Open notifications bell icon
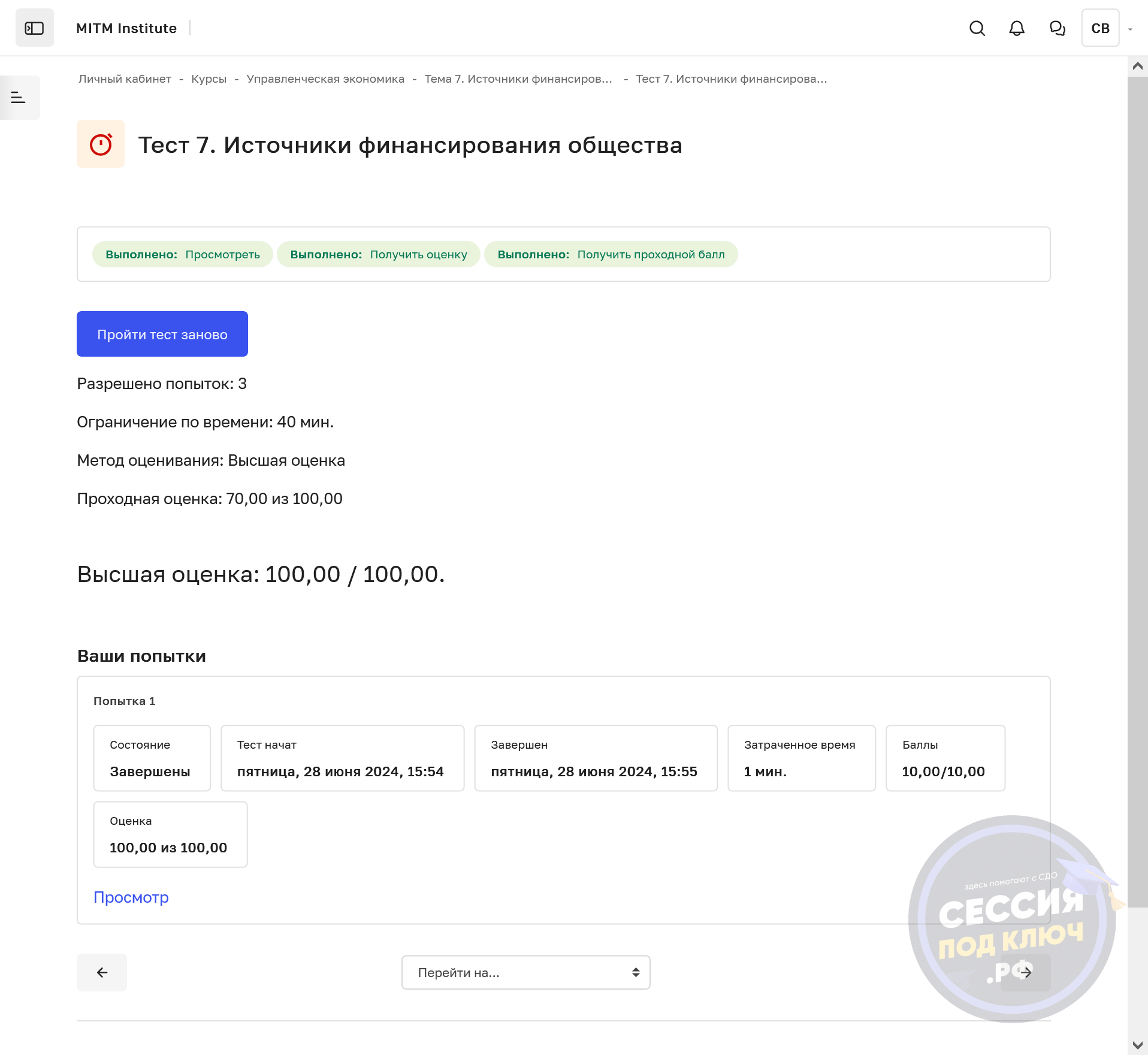 click(x=1016, y=28)
